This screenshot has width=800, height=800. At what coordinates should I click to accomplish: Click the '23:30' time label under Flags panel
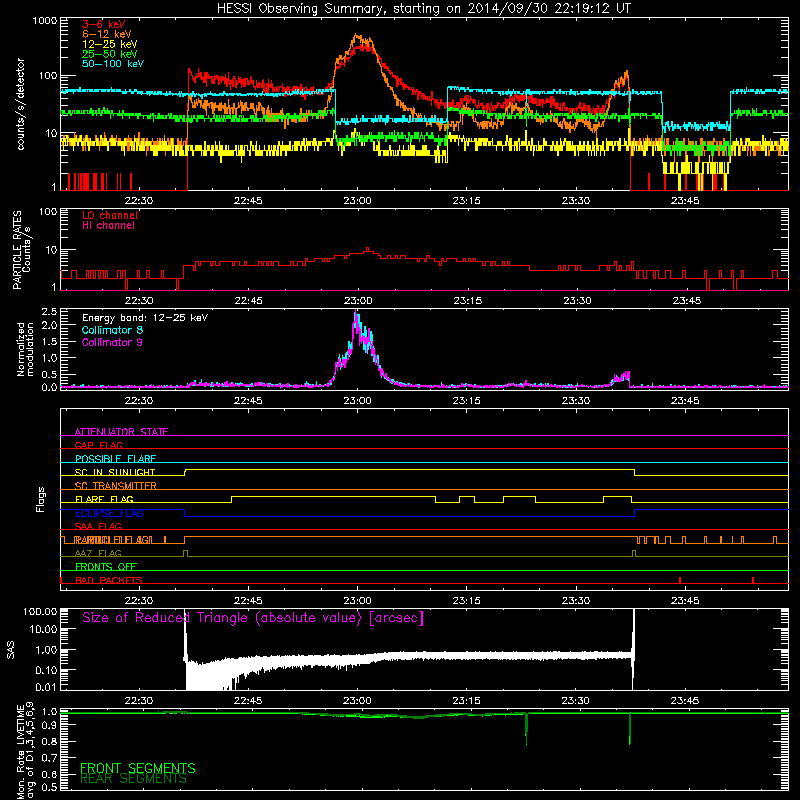pos(576,601)
